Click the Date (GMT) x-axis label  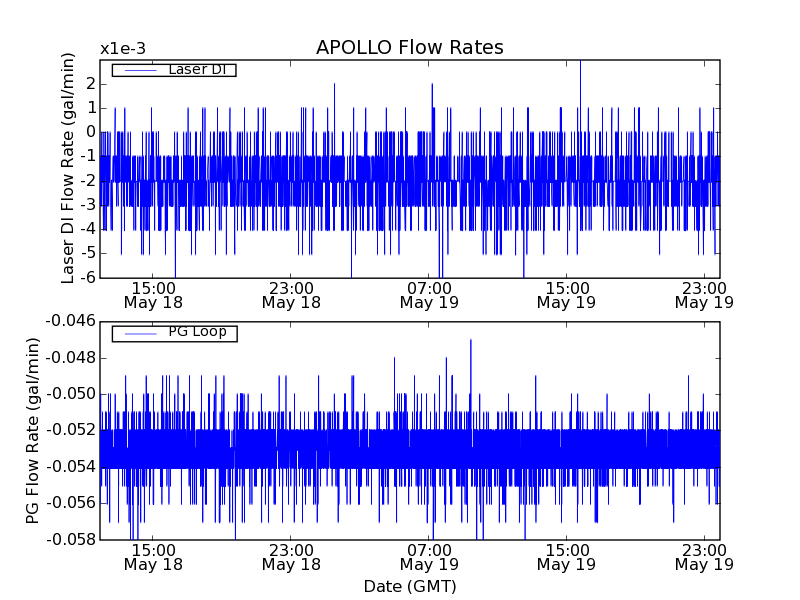point(409,586)
